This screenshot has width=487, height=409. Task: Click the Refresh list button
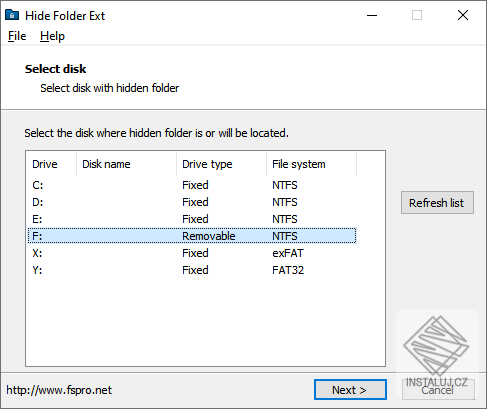(437, 203)
